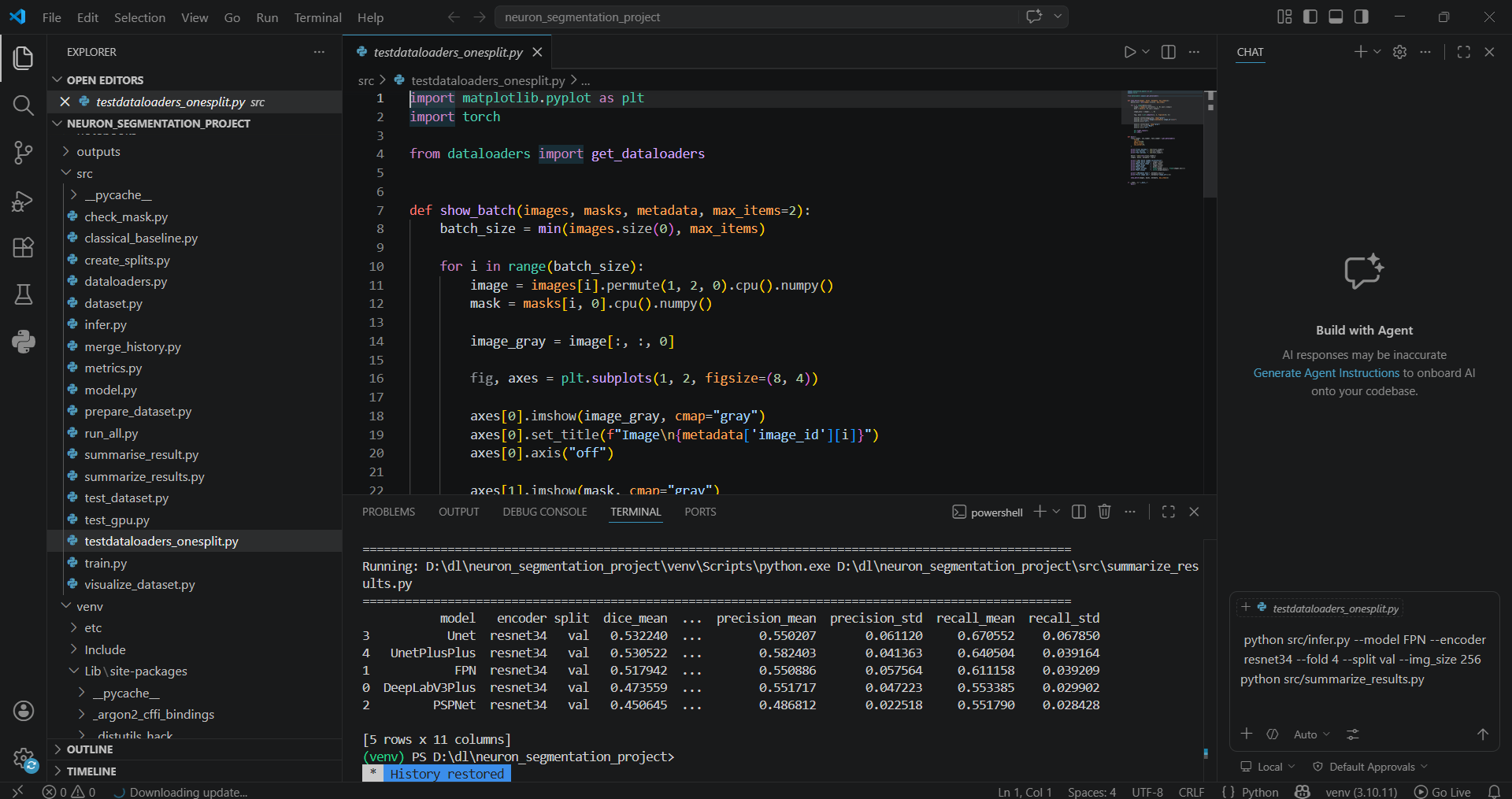Maximize the terminal panel size
The width and height of the screenshot is (1512, 799).
[1169, 512]
